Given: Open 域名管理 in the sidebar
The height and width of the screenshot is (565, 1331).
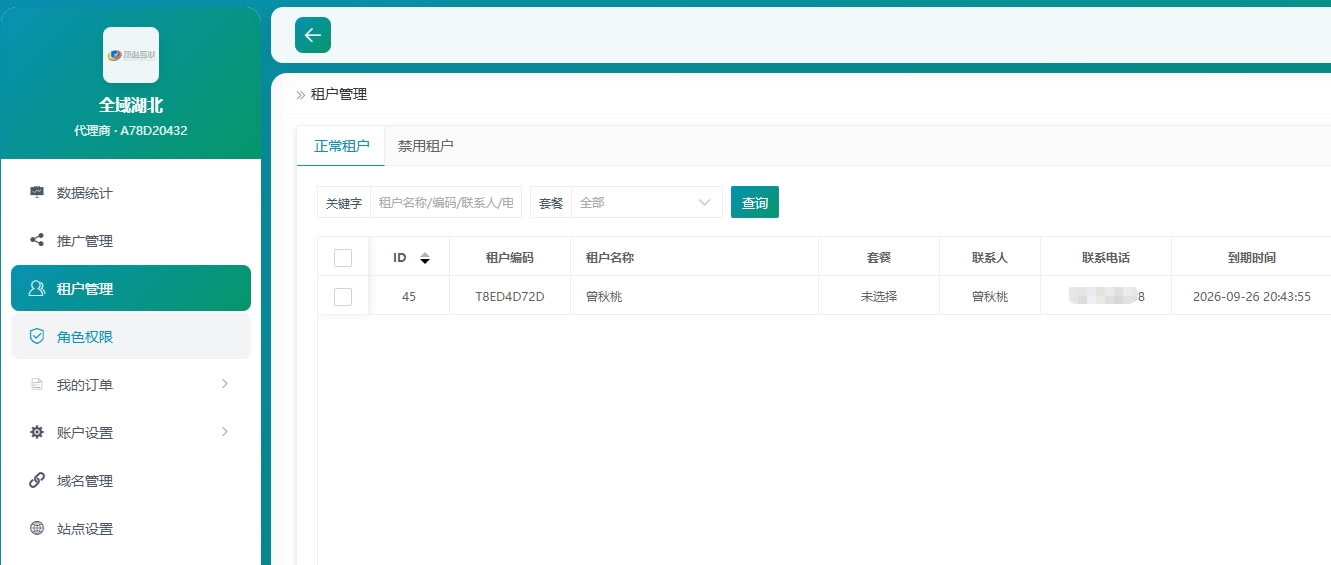Looking at the screenshot, I should pyautogui.click(x=131, y=481).
